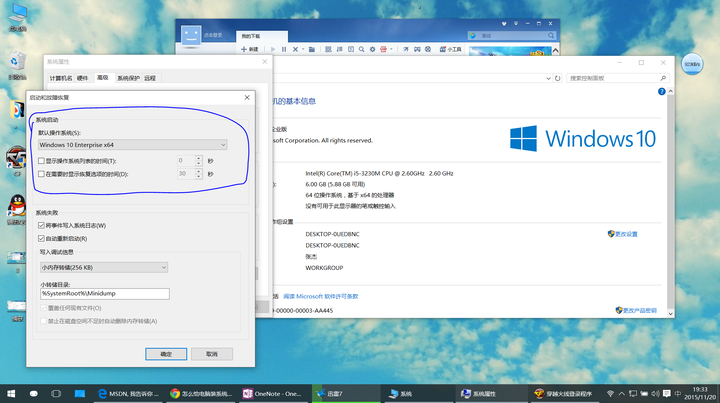
Task: Expand the arrow beside the red shop icon
Action: 391,49
